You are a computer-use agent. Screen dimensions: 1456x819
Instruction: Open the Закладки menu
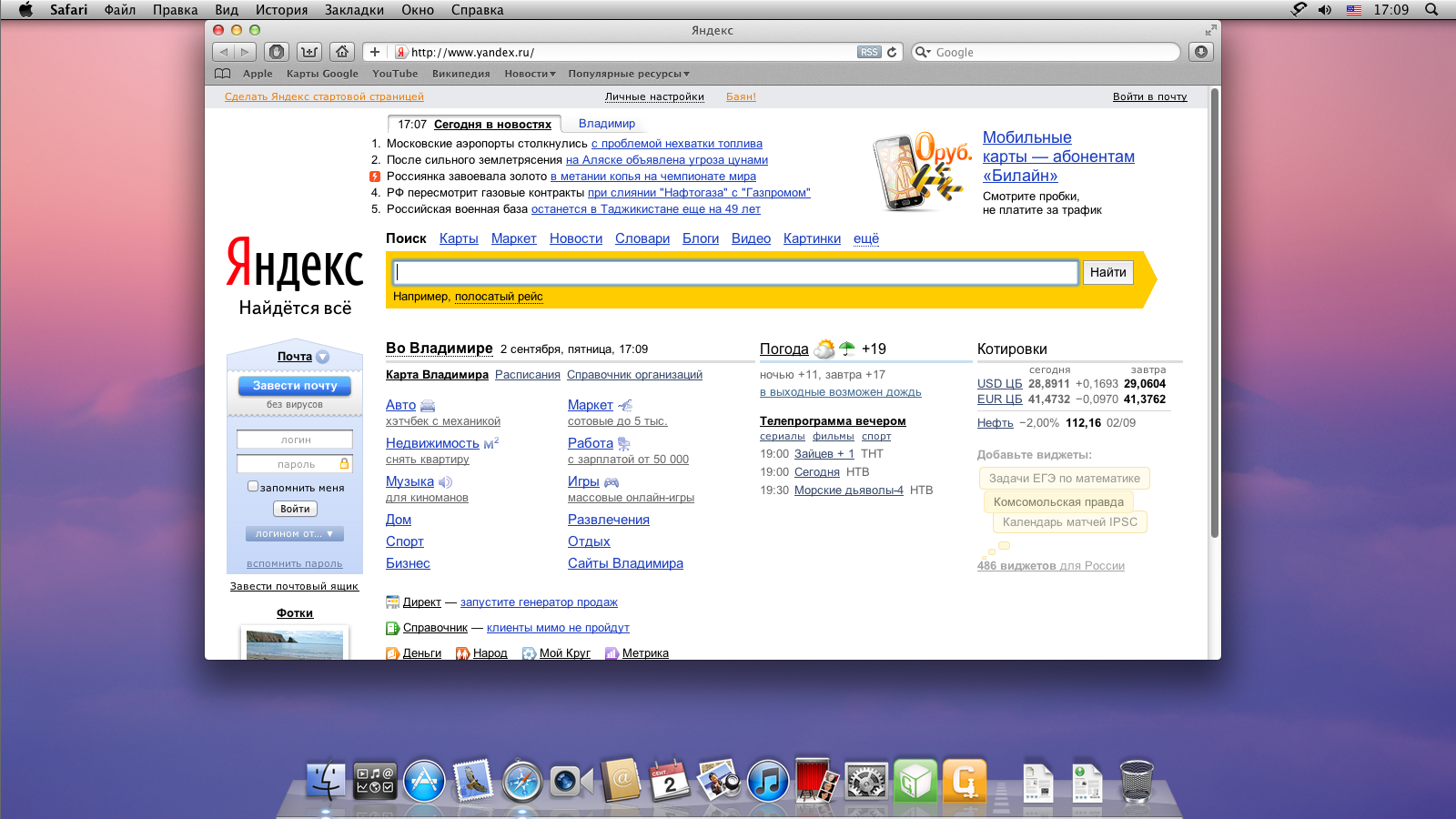pyautogui.click(x=355, y=10)
